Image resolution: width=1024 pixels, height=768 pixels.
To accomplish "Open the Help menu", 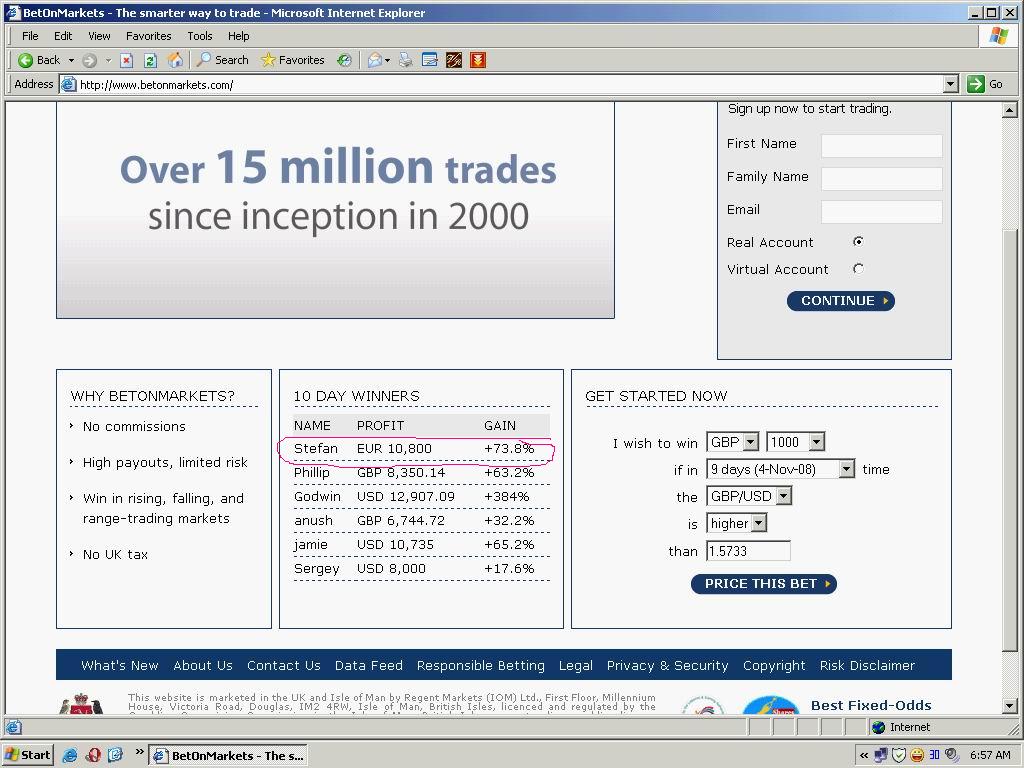I will (x=238, y=36).
